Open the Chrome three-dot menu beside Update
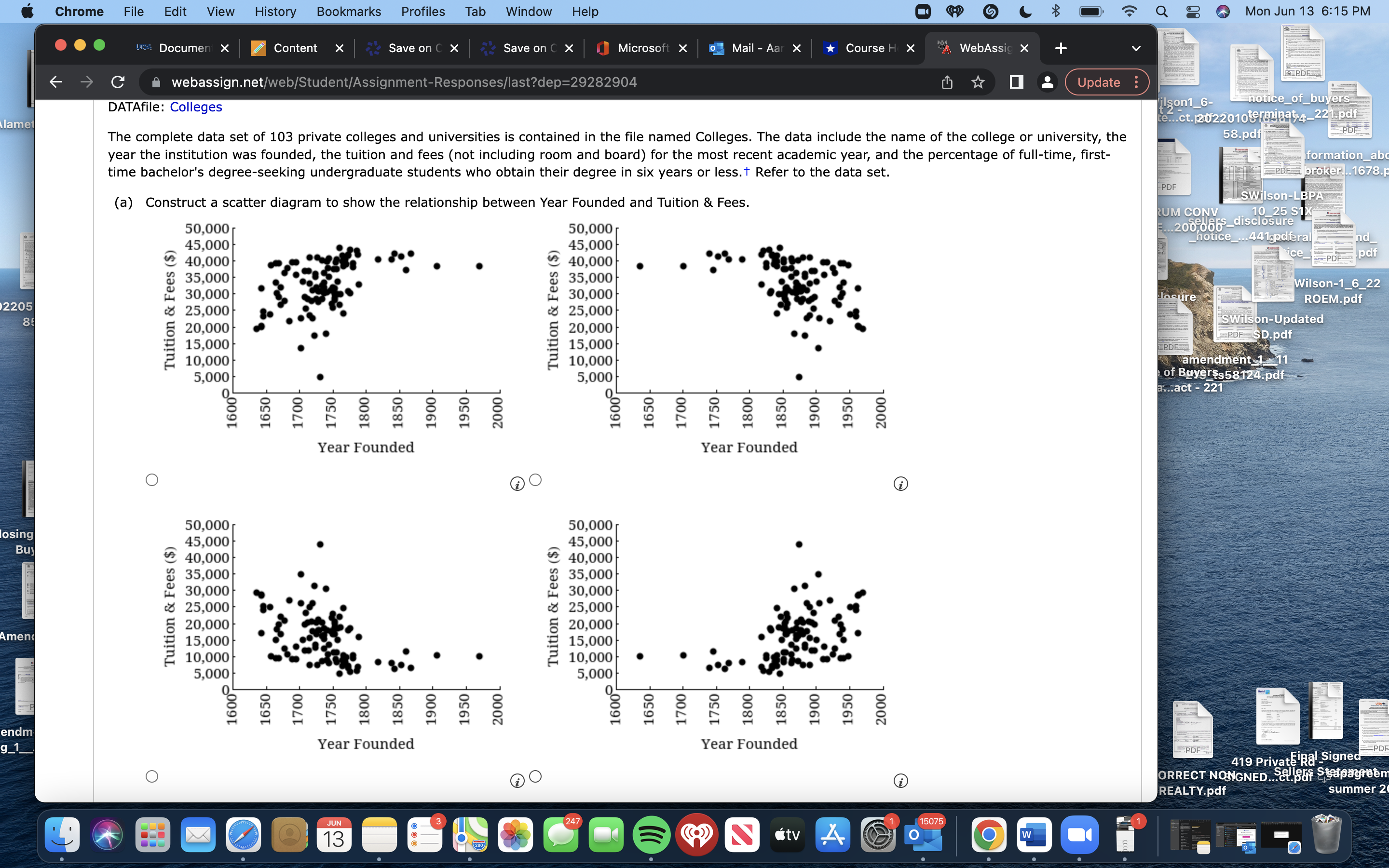This screenshot has height=868, width=1389. 1136,82
